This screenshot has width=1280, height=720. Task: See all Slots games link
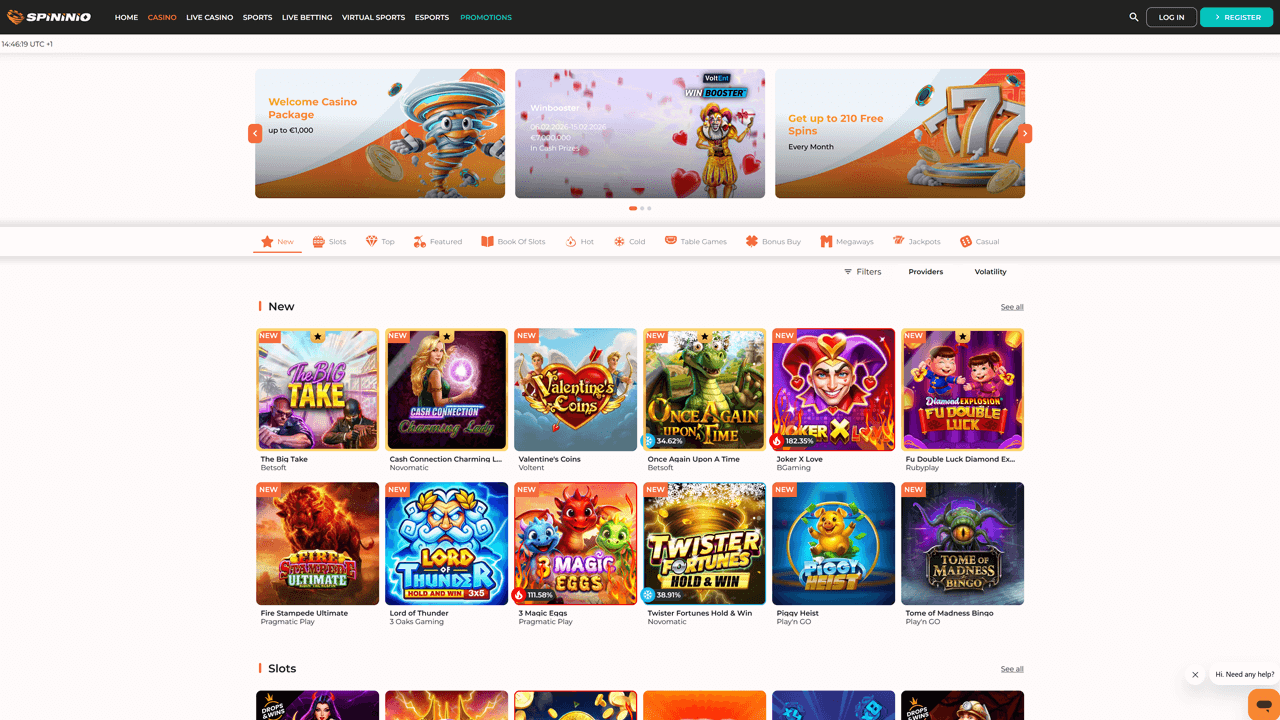click(1012, 669)
